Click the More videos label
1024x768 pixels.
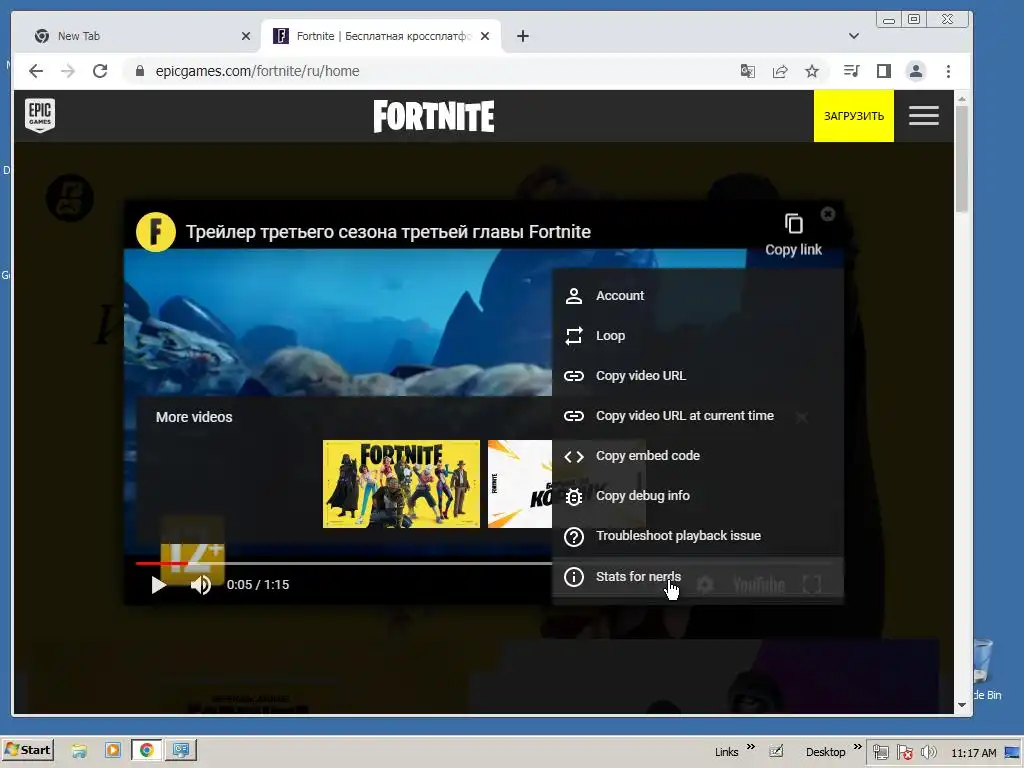pyautogui.click(x=194, y=417)
